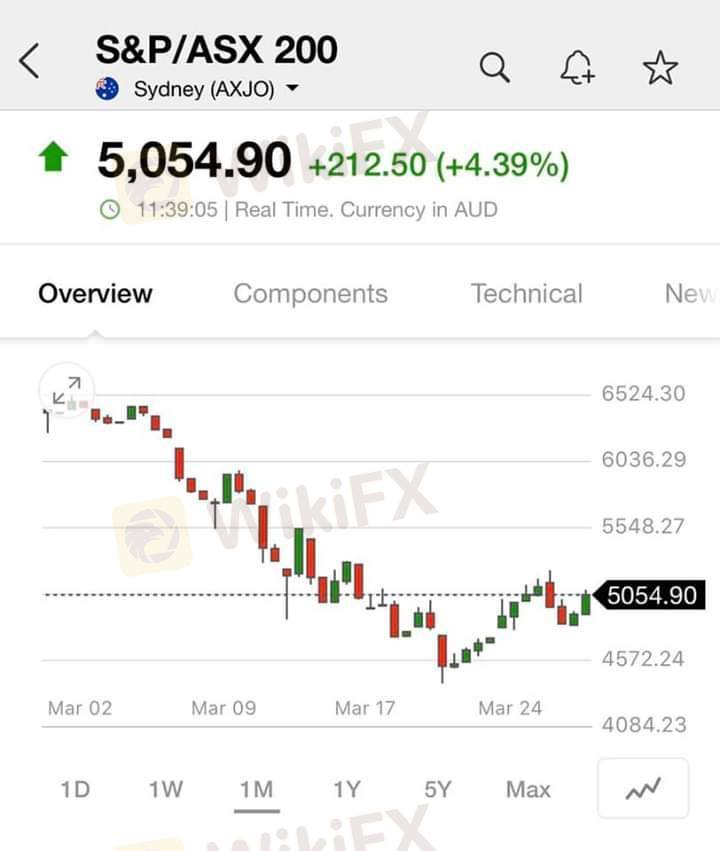Select the 1Y time range
Screen dimensions: 720x851
pos(347,789)
